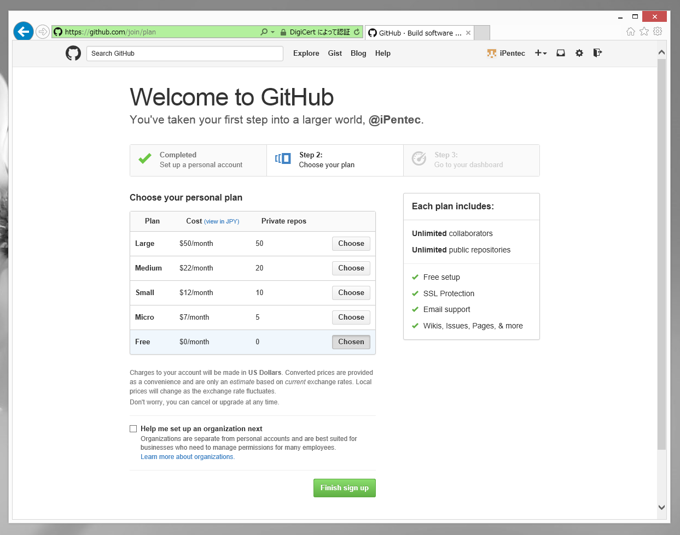Viewport: 680px width, 535px height.
Task: Open the iPentec profile avatar
Action: [491, 53]
